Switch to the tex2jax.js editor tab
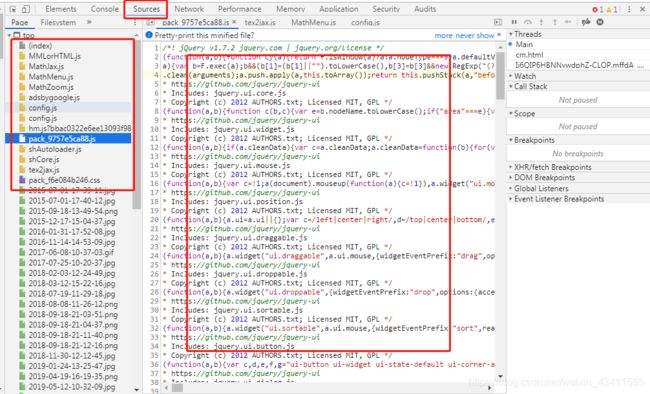 pos(260,22)
